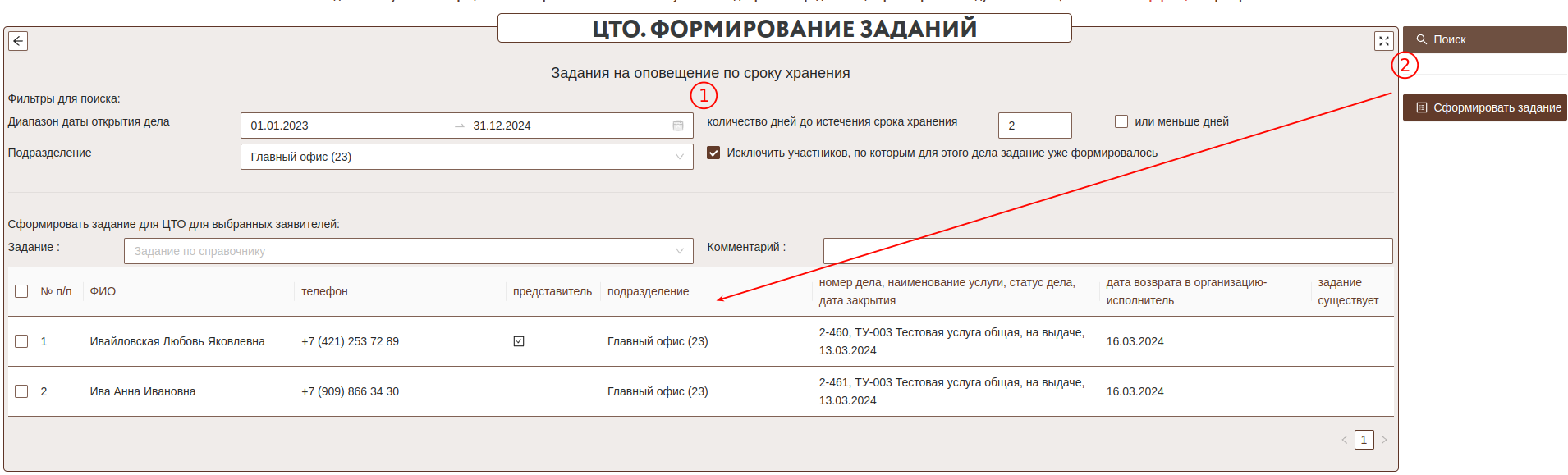Tick the checkbox for Ивайловская Любовь Яковлевна

point(21,341)
